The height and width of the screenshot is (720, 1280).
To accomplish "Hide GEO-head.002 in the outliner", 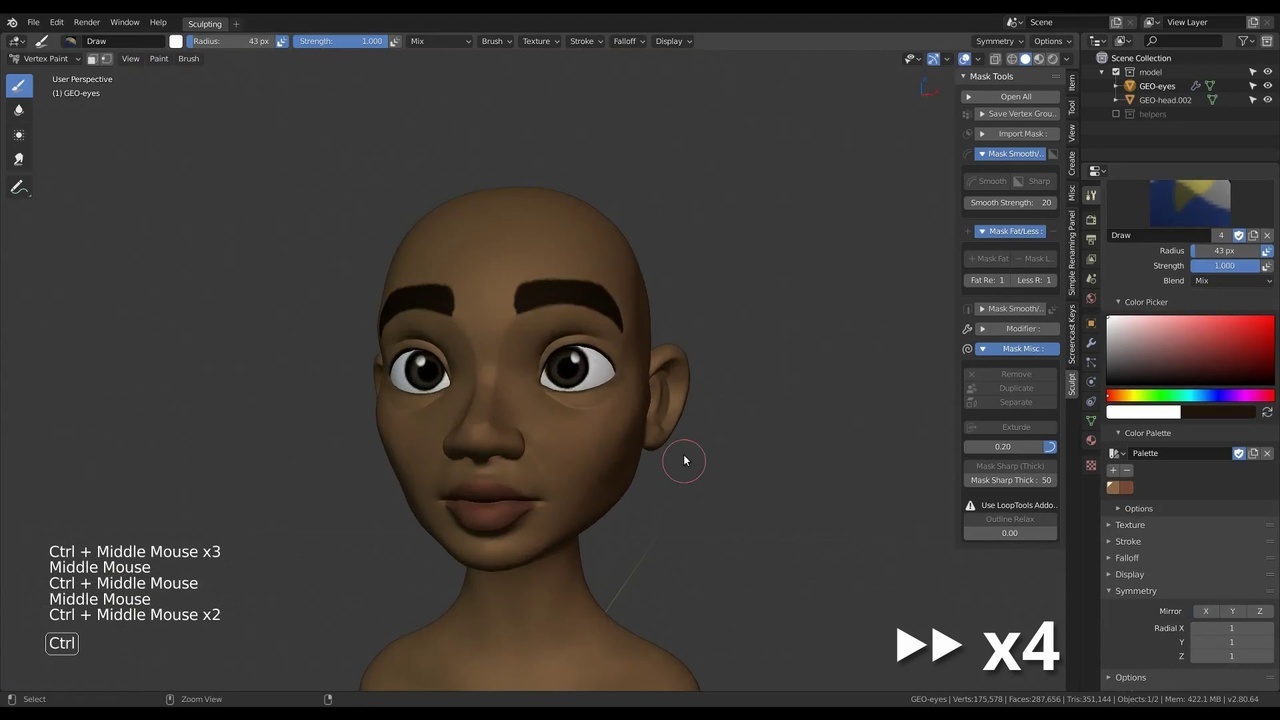I will [1267, 99].
